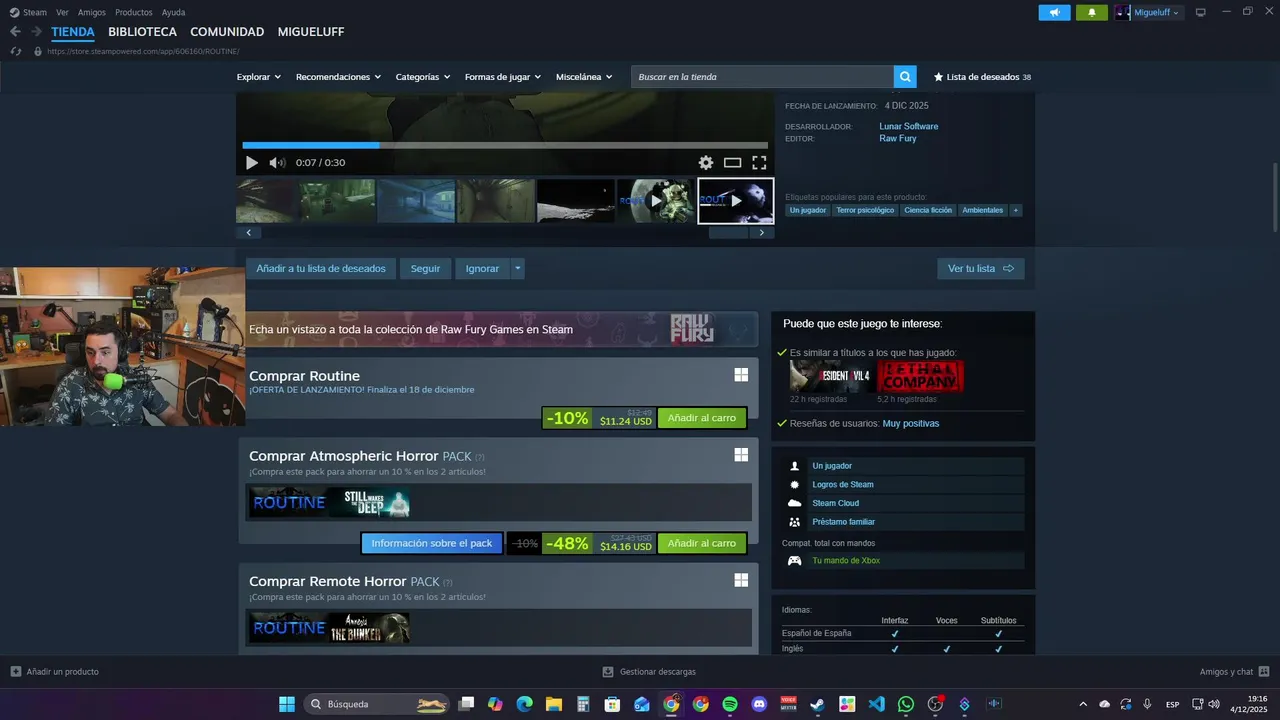Open the Raw Fury Games collection banner
1280x720 pixels.
498,329
